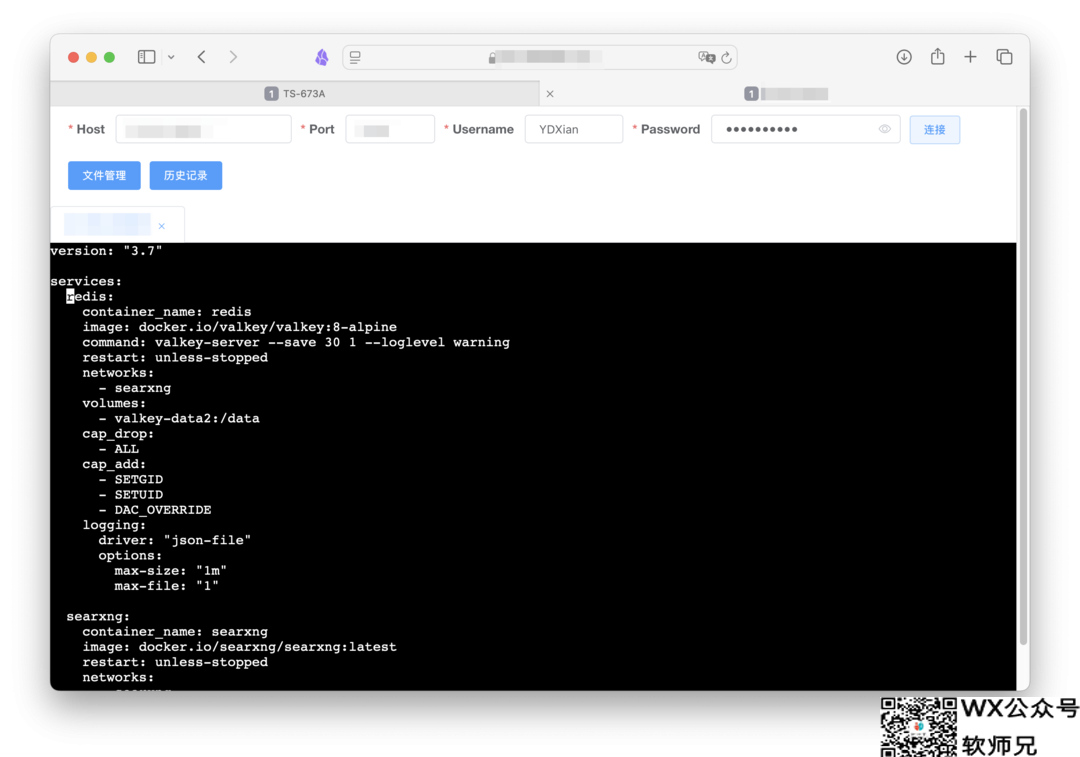This screenshot has width=1080, height=757.
Task: Edit the Username field containing YDXian
Action: pyautogui.click(x=574, y=129)
